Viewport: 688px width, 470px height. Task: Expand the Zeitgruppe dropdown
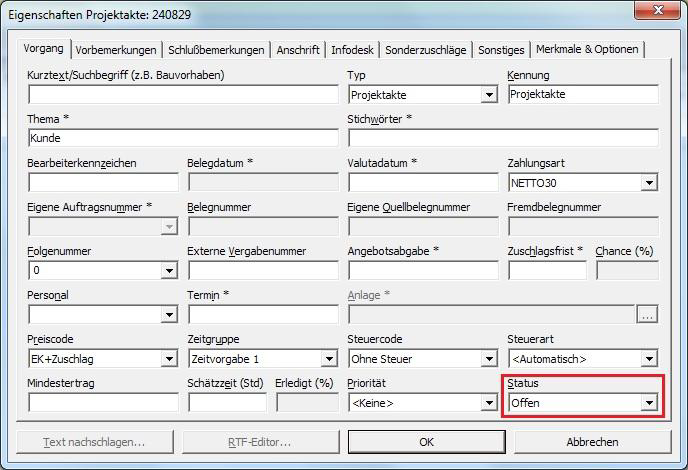click(x=329, y=359)
